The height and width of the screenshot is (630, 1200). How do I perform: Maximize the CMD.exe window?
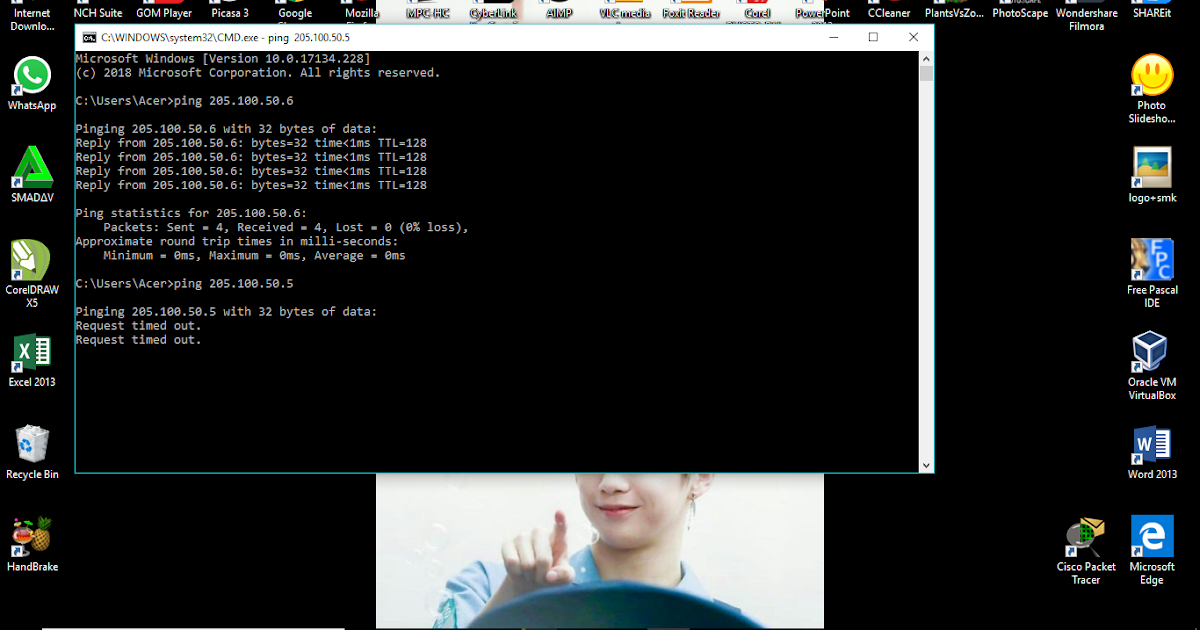[873, 37]
